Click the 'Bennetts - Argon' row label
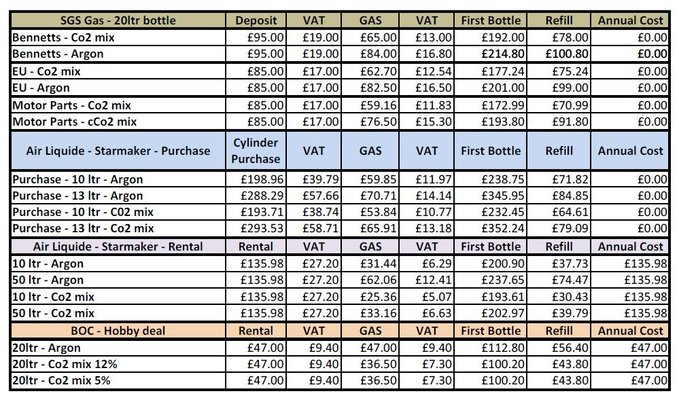The width and height of the screenshot is (679, 400). (58, 55)
